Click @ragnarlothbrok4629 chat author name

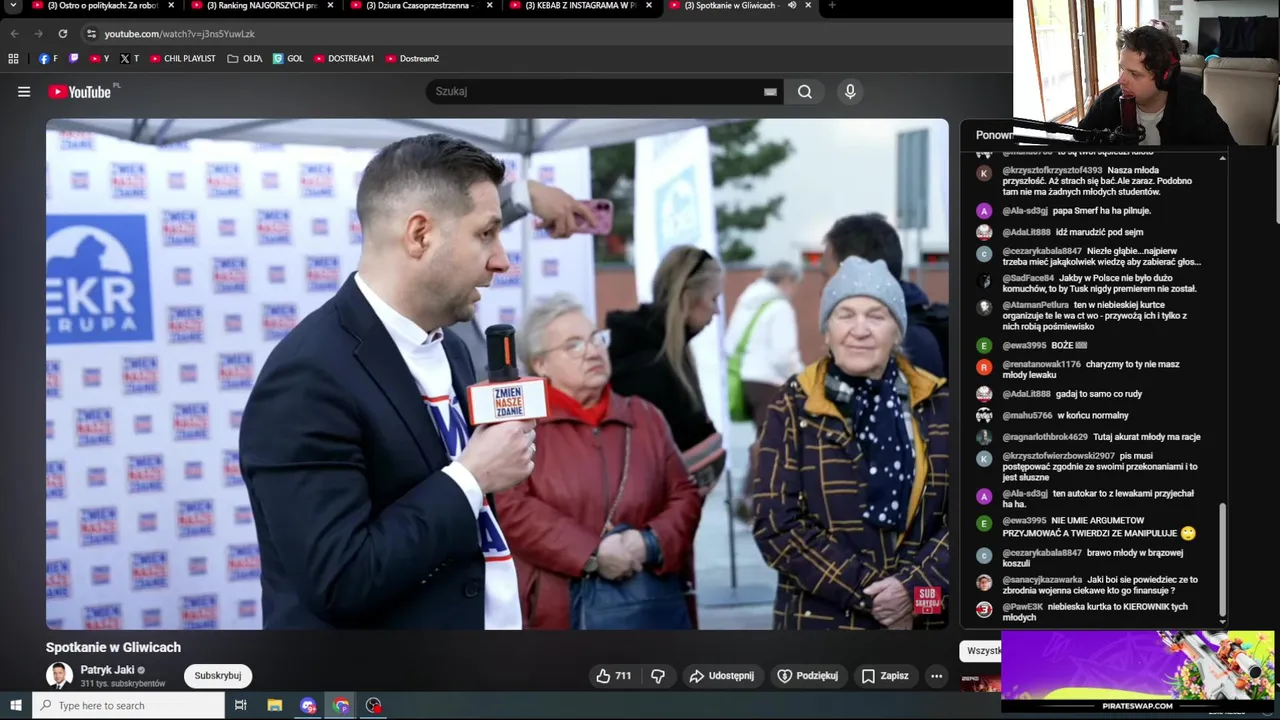tap(1045, 437)
